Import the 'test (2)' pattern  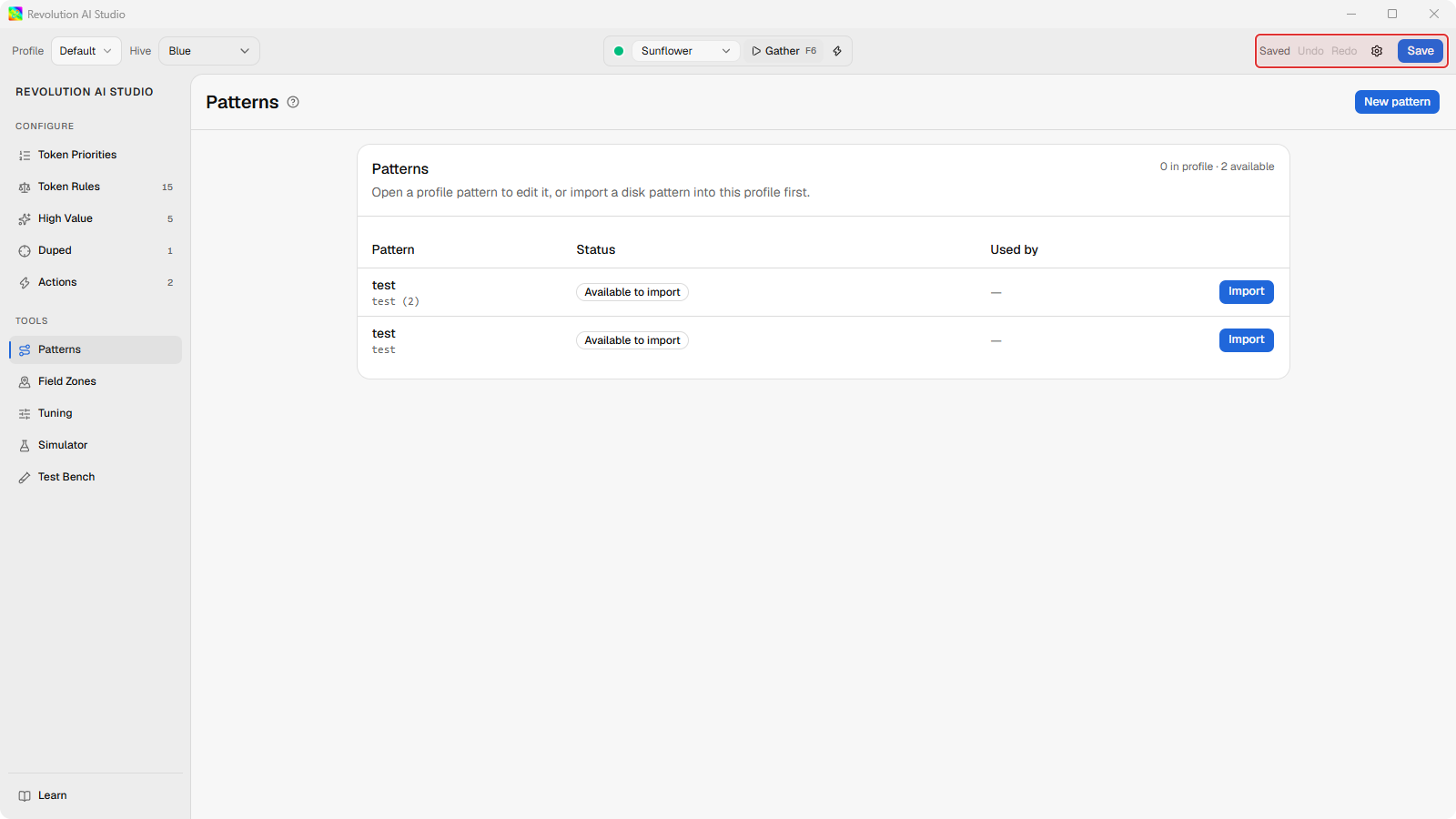point(1247,291)
